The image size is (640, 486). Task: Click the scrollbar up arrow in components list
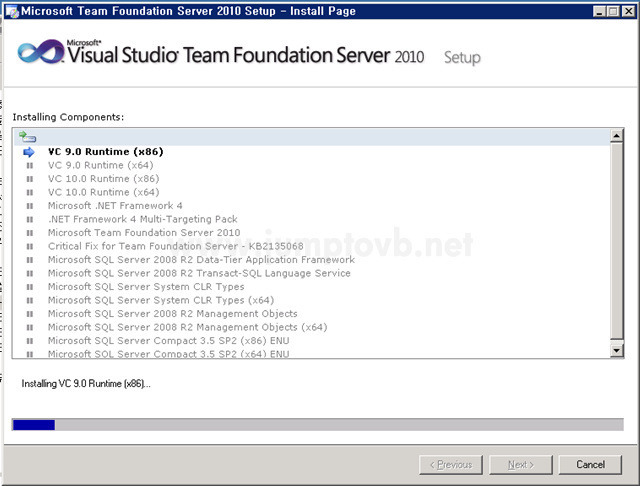pyautogui.click(x=616, y=135)
